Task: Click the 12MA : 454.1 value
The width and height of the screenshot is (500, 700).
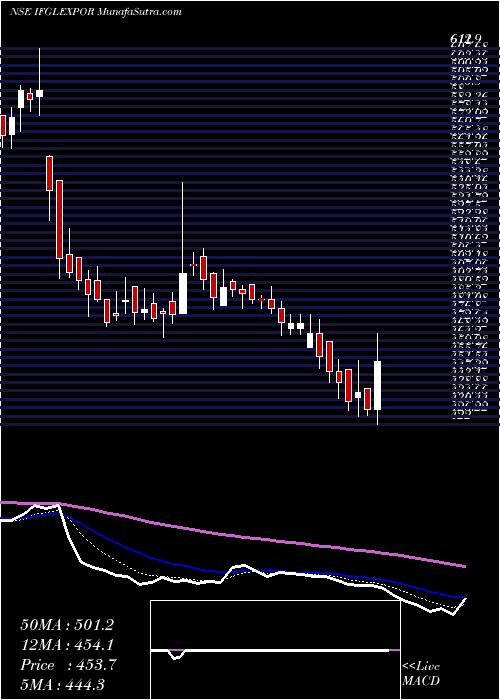Action: coord(67,645)
